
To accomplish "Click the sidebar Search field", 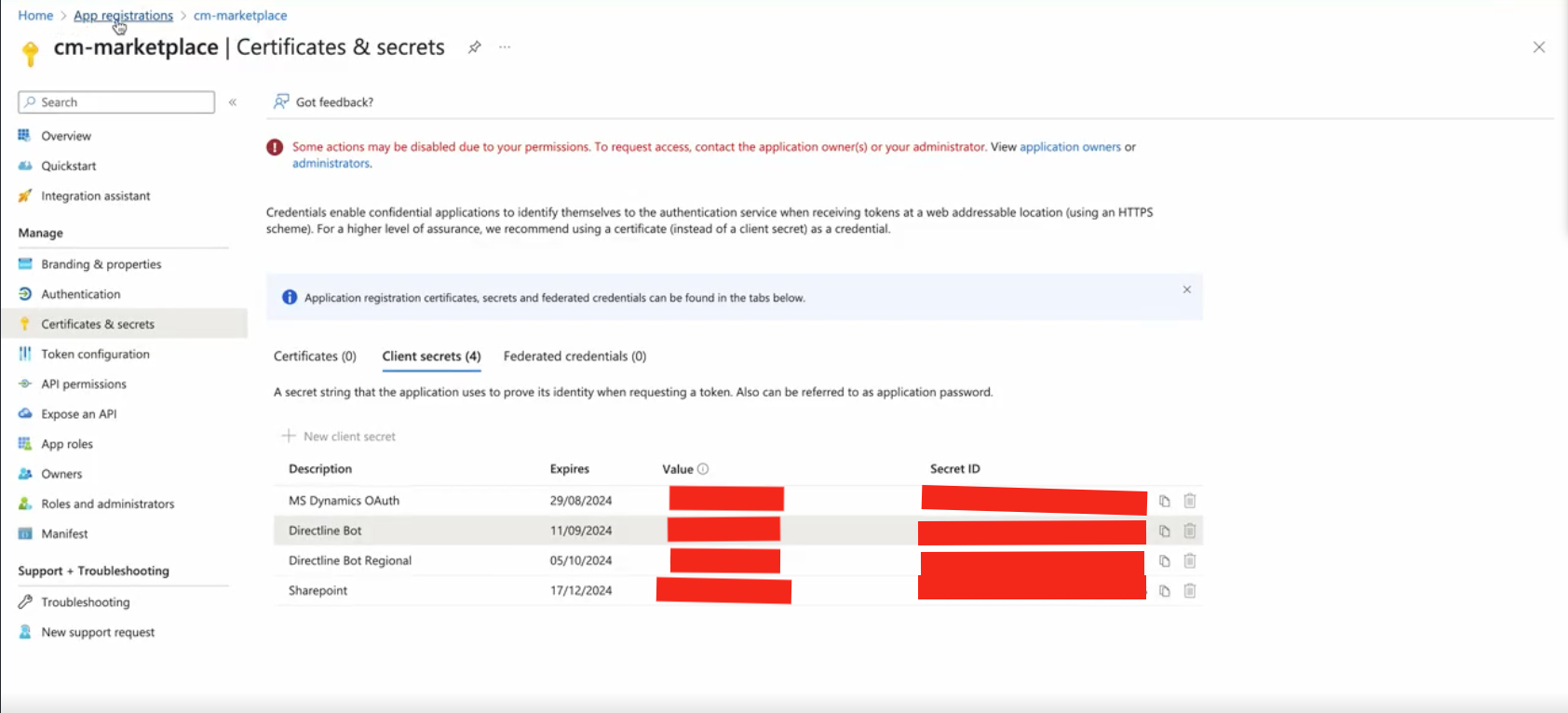I will tap(116, 102).
